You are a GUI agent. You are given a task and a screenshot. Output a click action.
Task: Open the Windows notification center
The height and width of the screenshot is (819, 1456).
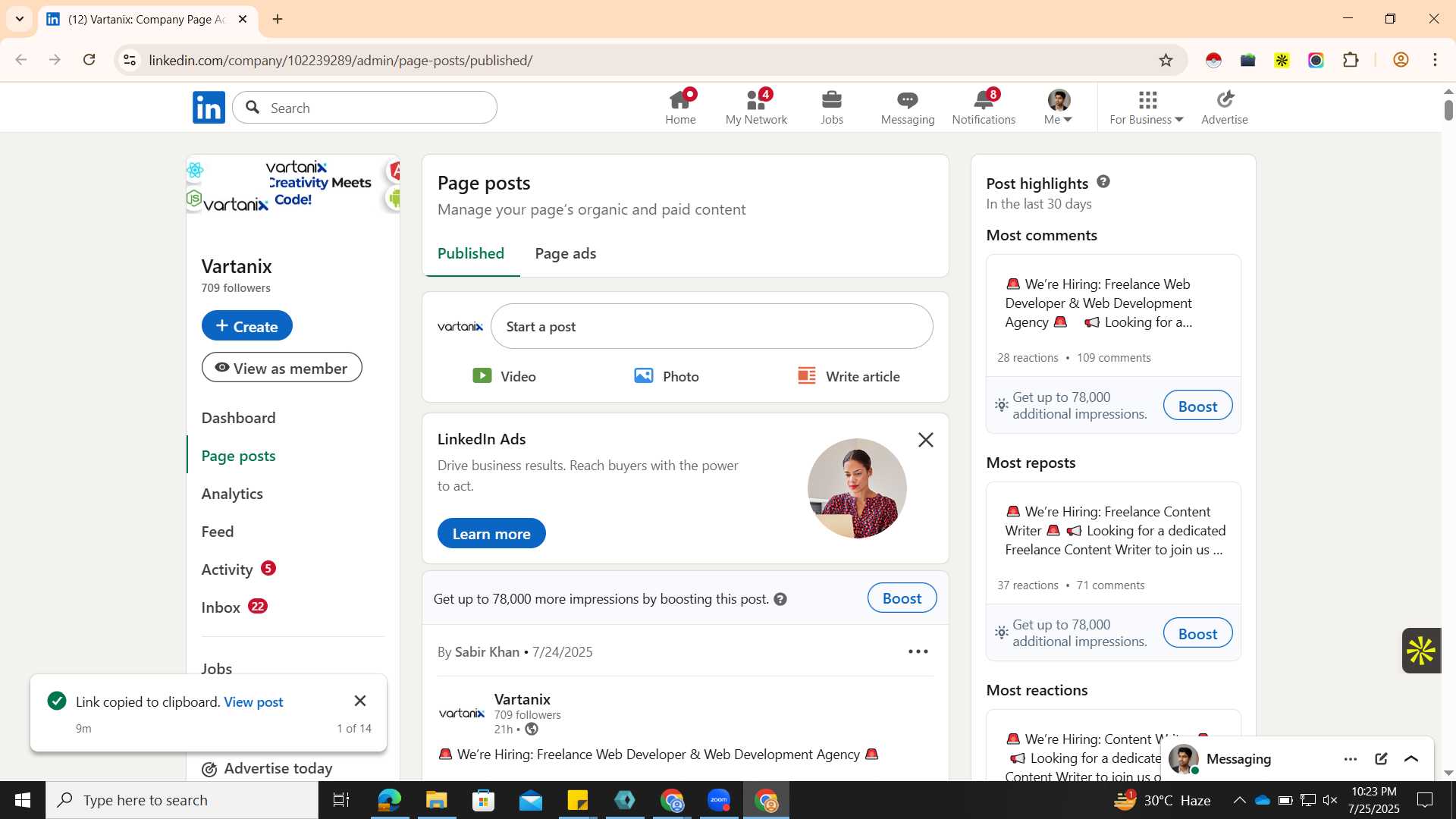click(1426, 800)
